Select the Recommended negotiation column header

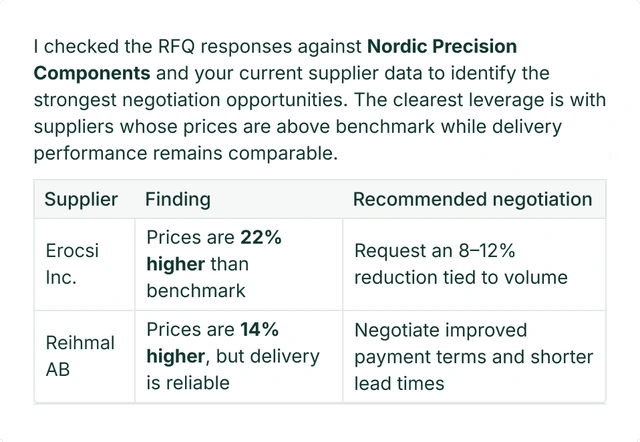coord(473,200)
